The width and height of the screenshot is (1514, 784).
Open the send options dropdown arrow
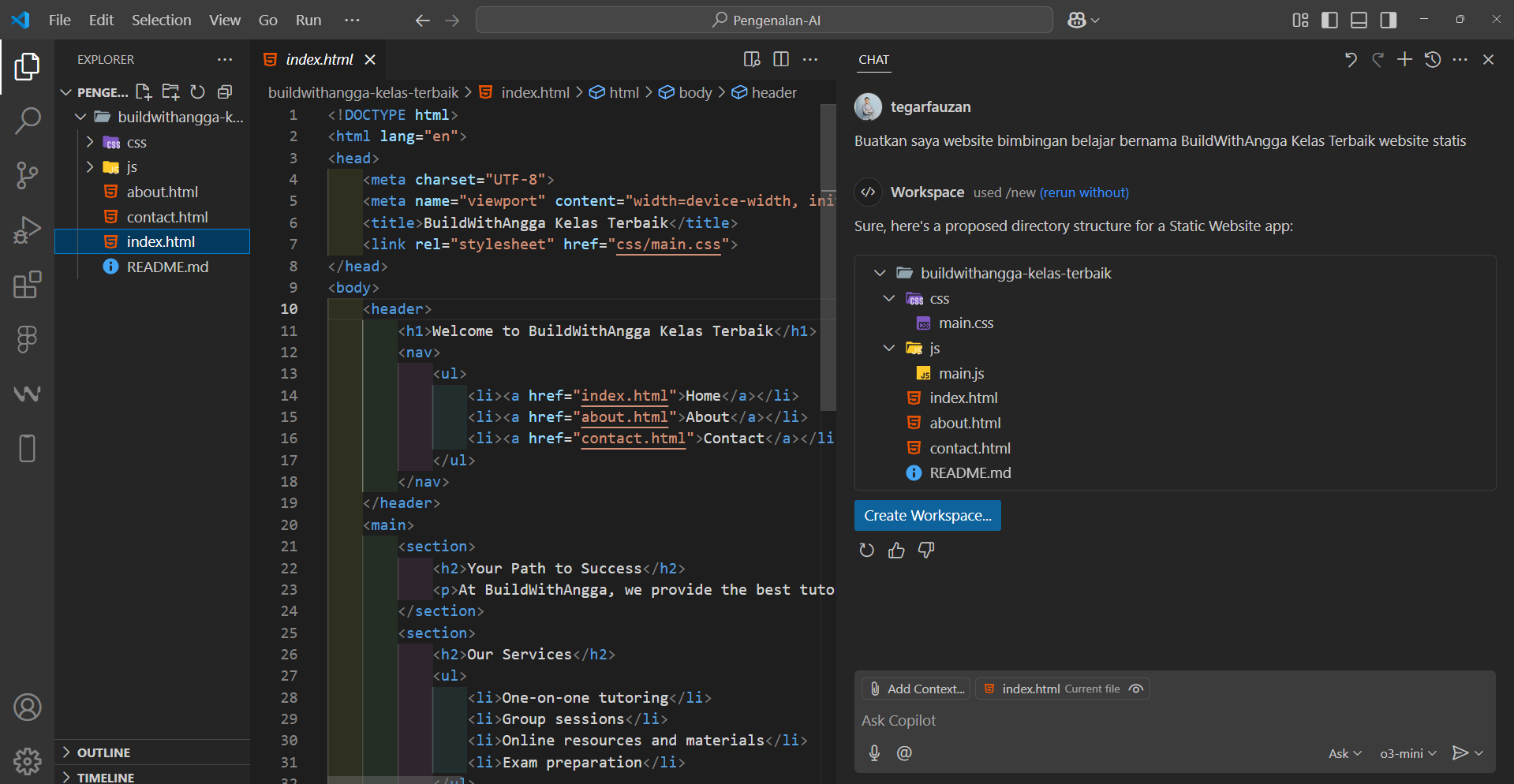pos(1478,753)
